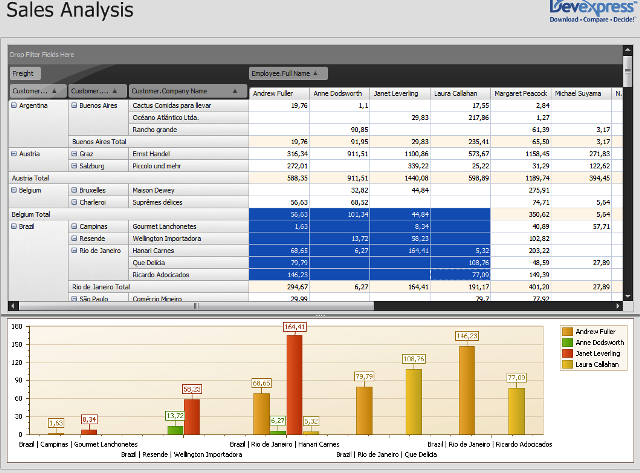The image size is (640, 473).
Task: Click the pivot grid's scroll-down arrow
Action: (x=627, y=296)
